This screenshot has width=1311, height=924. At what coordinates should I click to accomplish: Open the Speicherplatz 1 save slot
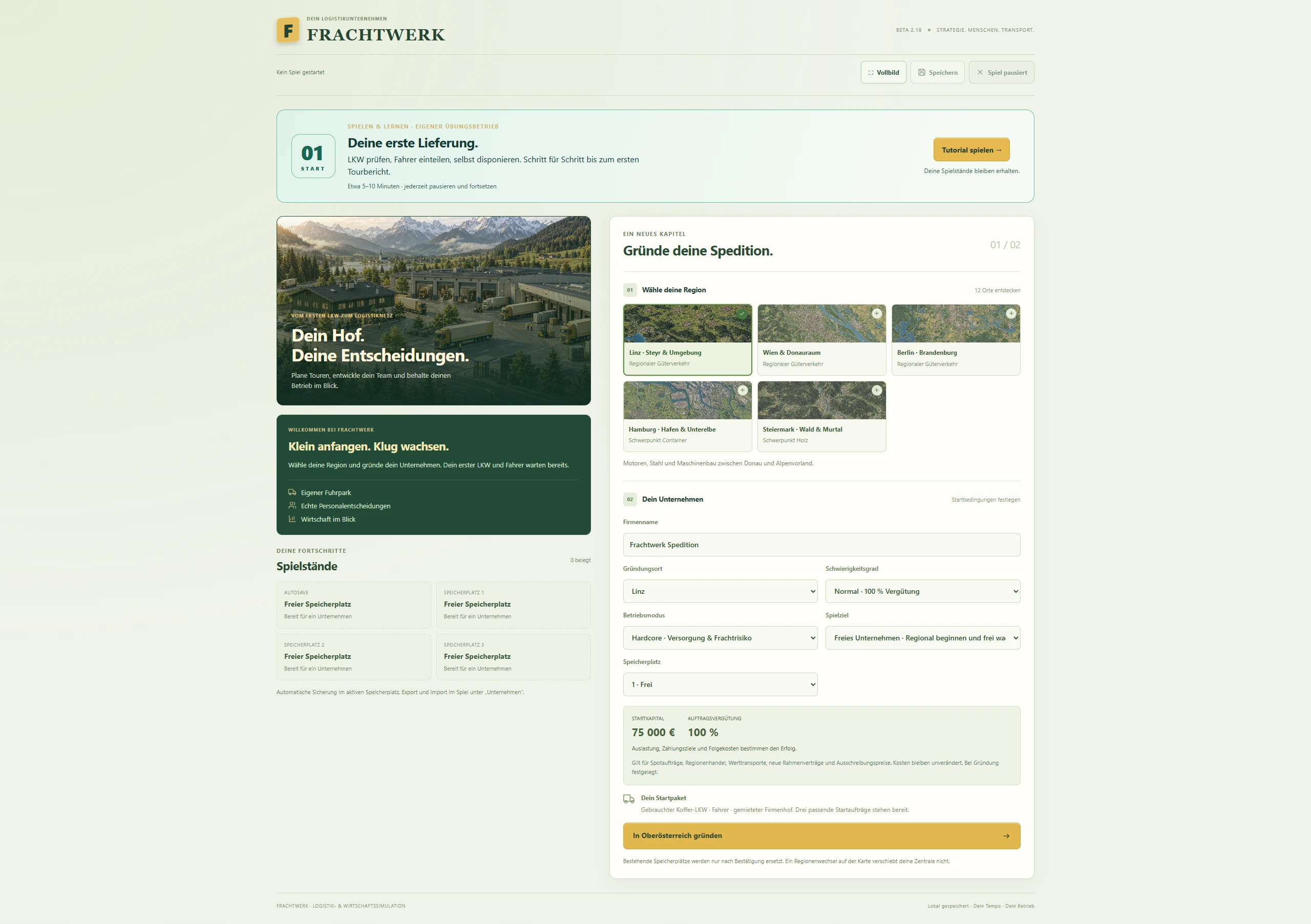513,605
